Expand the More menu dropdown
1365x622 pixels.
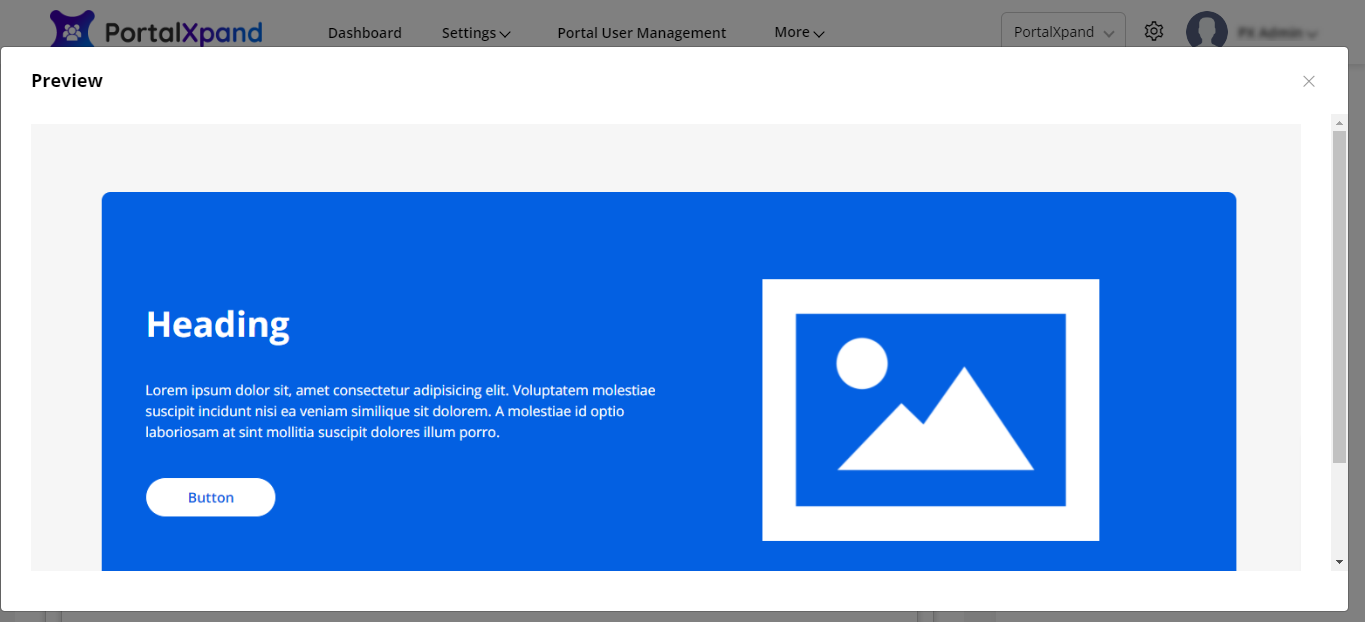click(x=798, y=33)
